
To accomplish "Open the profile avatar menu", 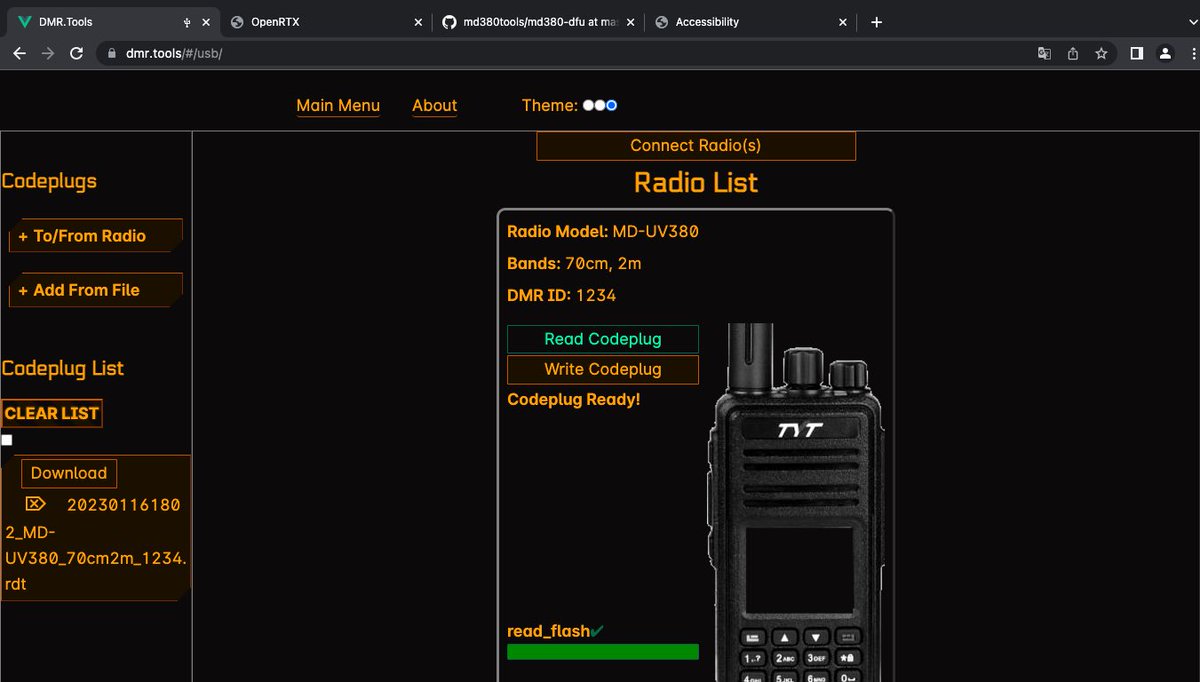I will [x=1165, y=53].
